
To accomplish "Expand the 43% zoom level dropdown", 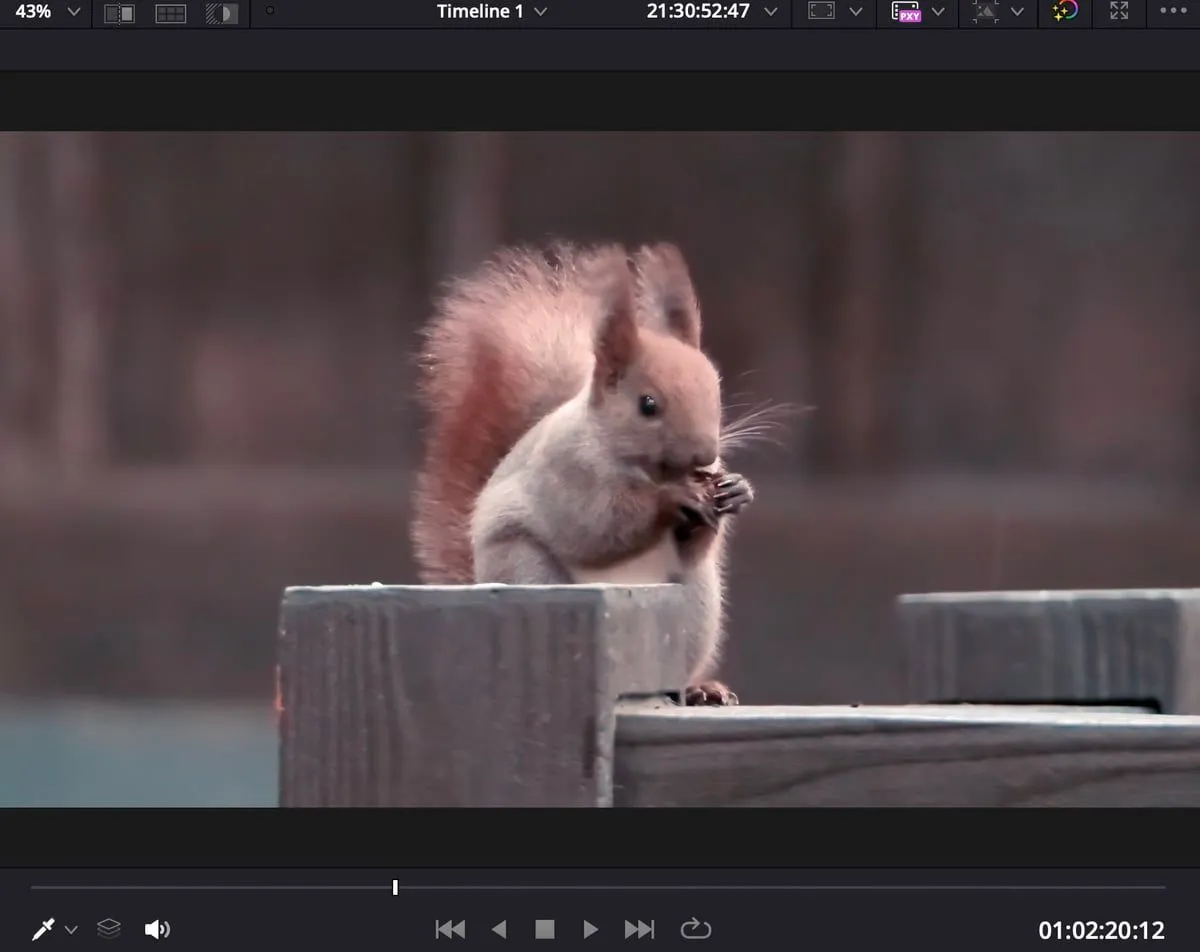I will coord(74,12).
